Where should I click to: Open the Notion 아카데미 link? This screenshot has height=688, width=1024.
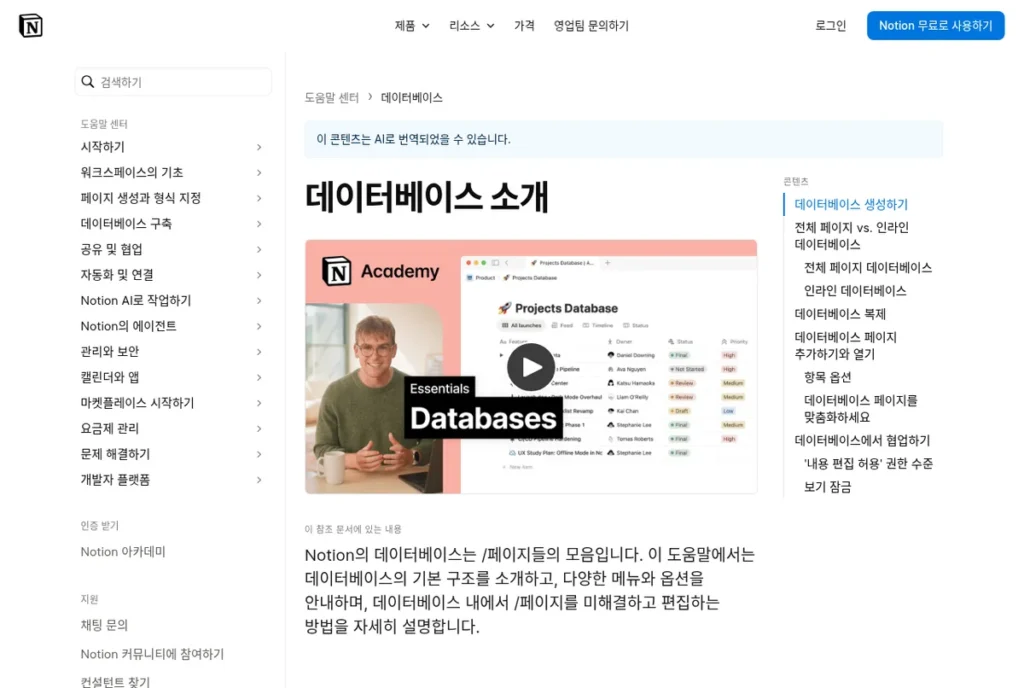click(x=123, y=552)
